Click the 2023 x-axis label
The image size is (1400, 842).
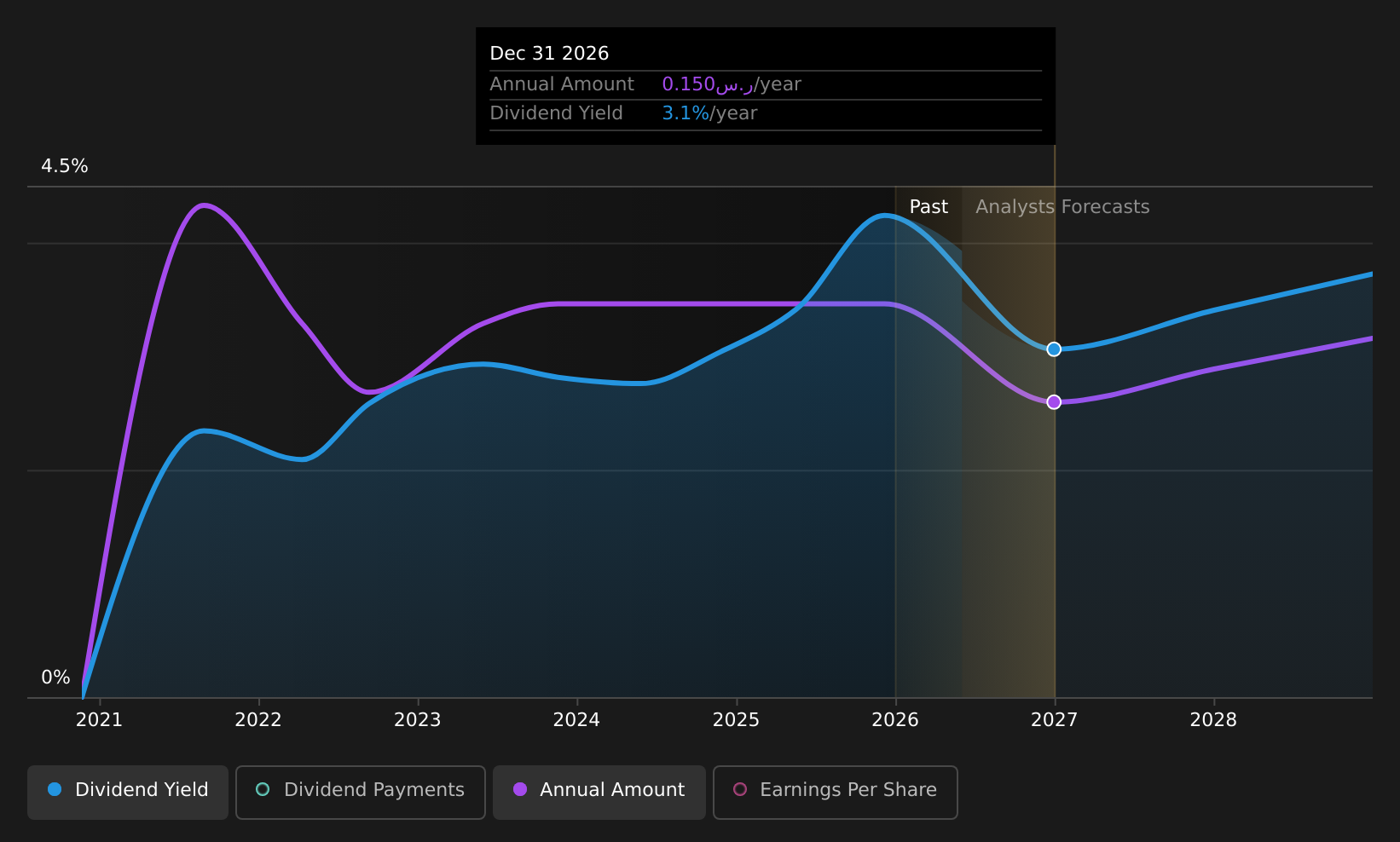pyautogui.click(x=418, y=720)
